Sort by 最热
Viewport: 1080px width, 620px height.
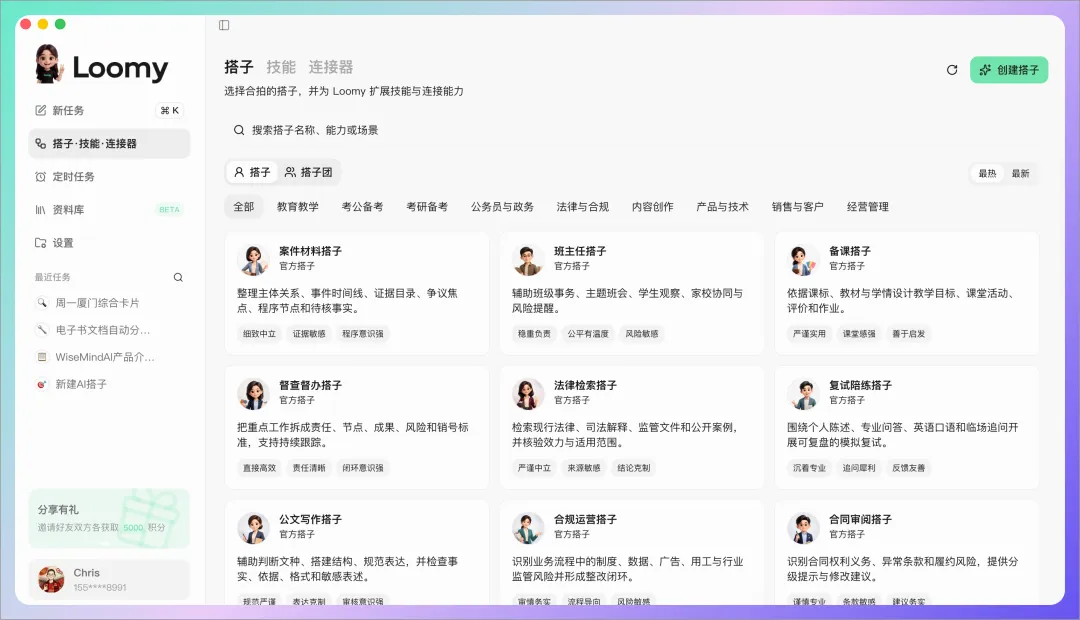pos(988,174)
